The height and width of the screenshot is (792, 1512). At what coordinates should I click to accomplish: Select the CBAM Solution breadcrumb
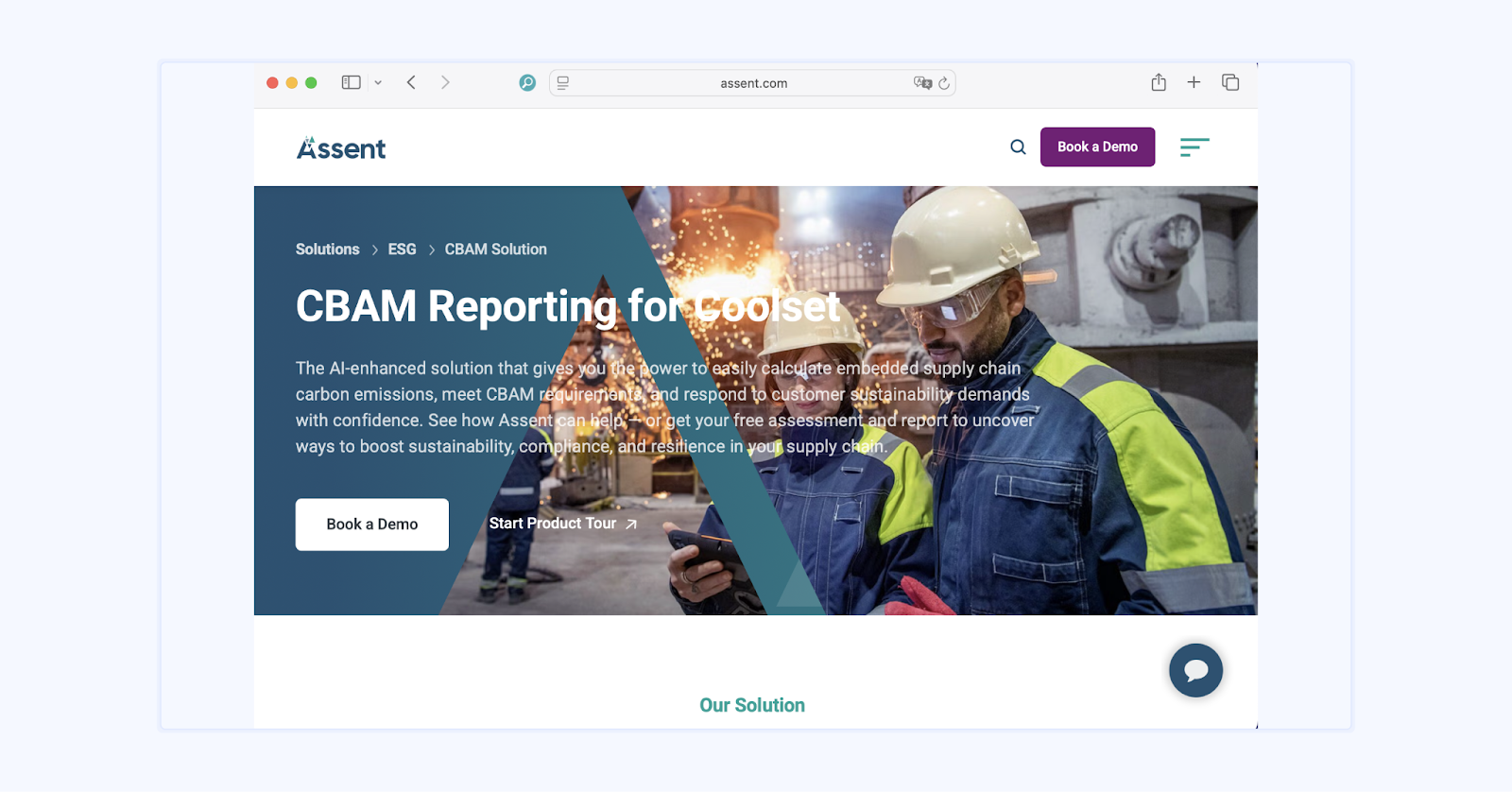coord(495,250)
